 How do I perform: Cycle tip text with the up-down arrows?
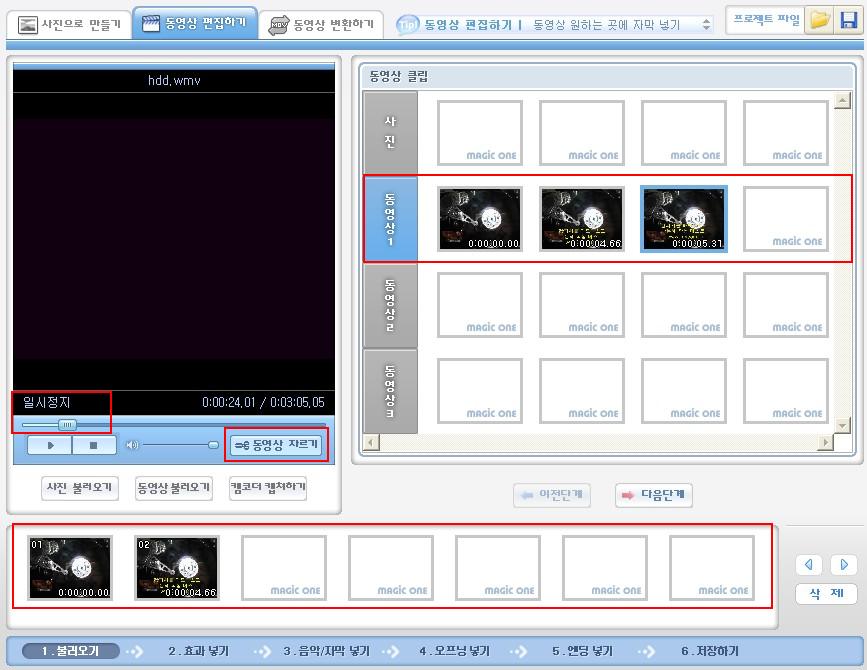(706, 24)
